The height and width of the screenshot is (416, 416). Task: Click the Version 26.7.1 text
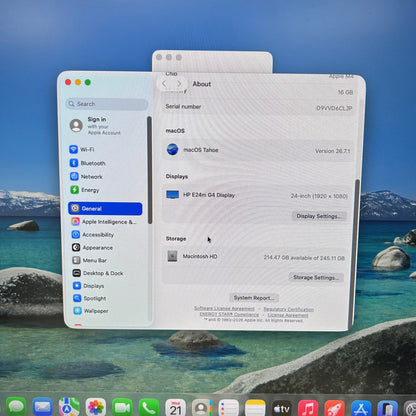coord(332,151)
